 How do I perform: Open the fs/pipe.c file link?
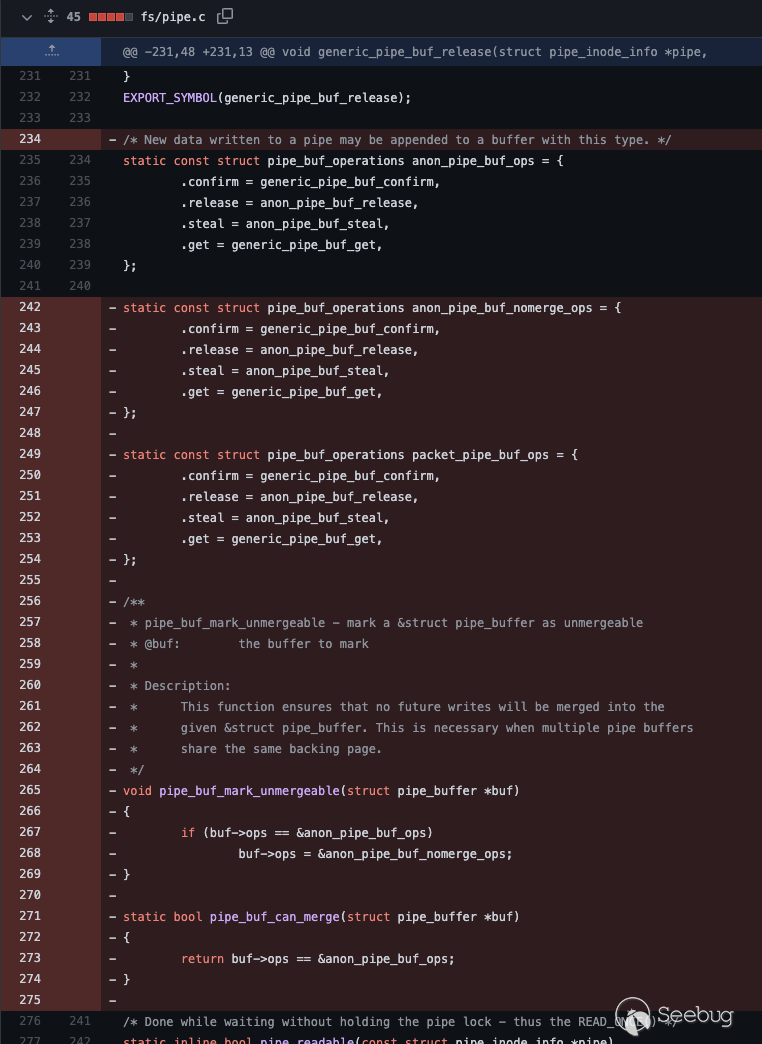click(x=174, y=17)
